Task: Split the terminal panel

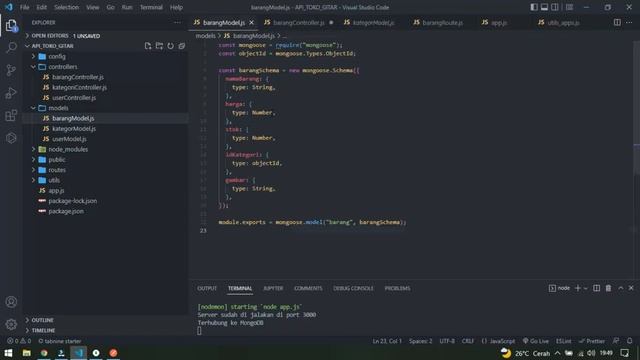Action: pyautogui.click(x=596, y=288)
